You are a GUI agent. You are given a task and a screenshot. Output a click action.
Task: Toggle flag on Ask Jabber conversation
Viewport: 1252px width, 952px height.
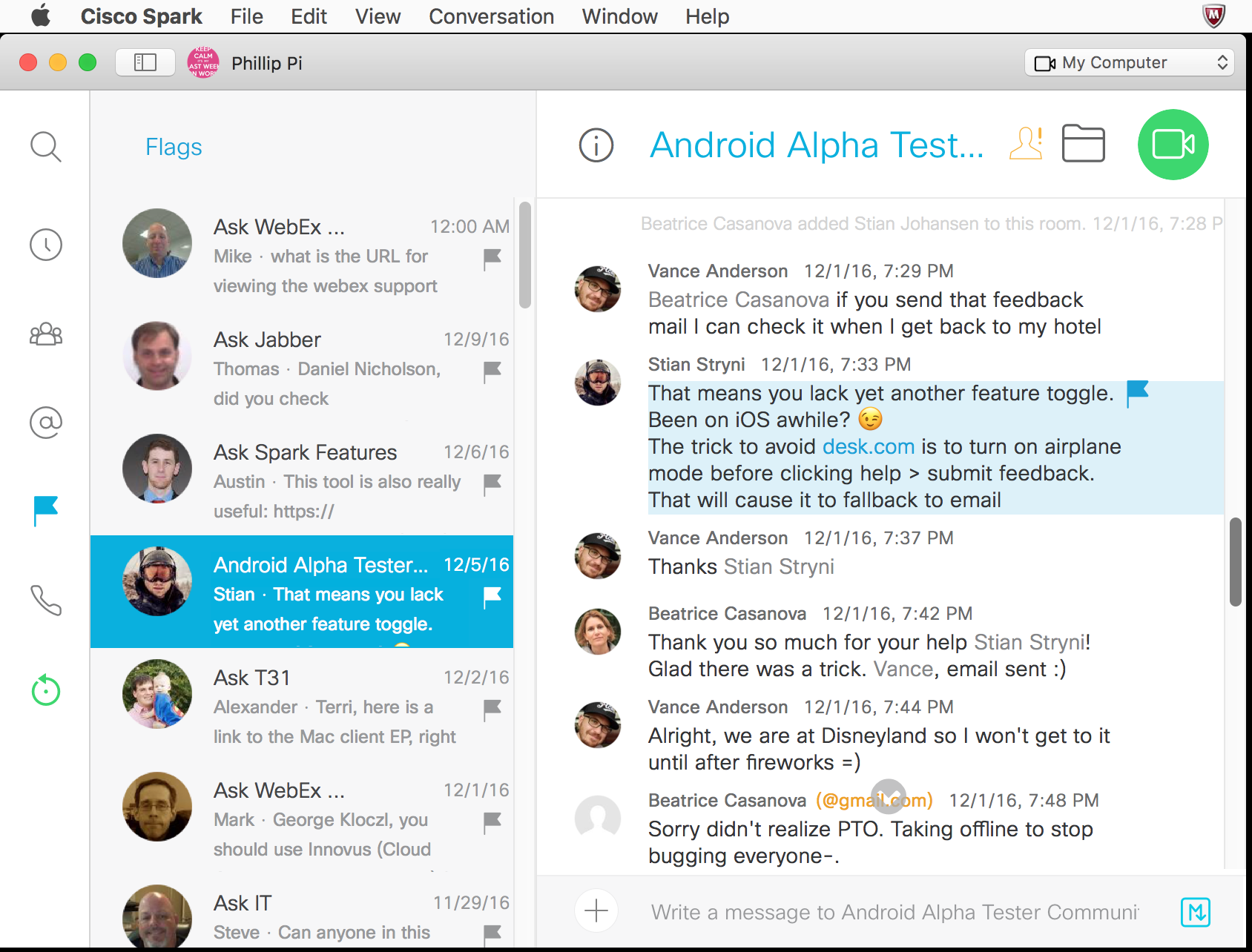pyautogui.click(x=492, y=370)
